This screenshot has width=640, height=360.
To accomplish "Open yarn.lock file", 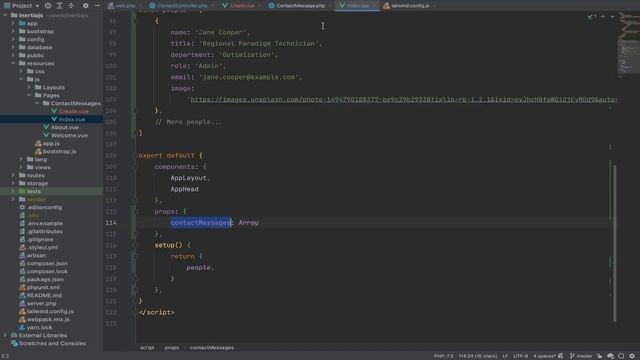I will point(39,327).
